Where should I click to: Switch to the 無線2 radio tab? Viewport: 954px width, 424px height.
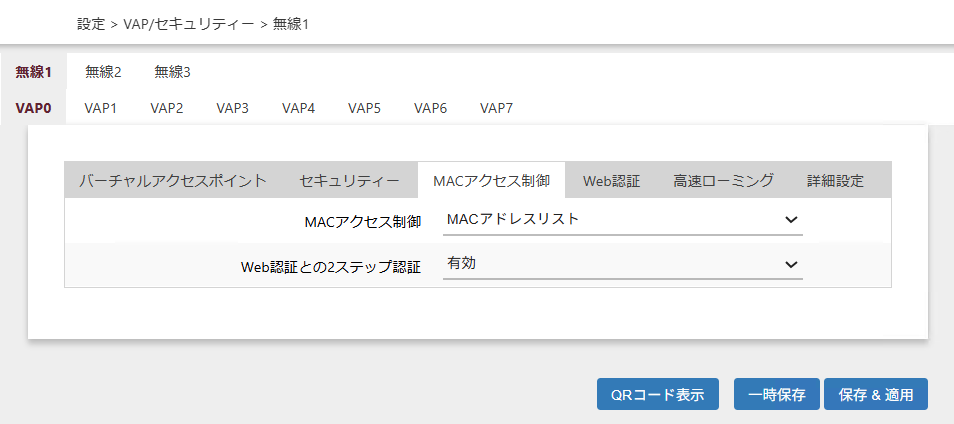pyautogui.click(x=103, y=72)
